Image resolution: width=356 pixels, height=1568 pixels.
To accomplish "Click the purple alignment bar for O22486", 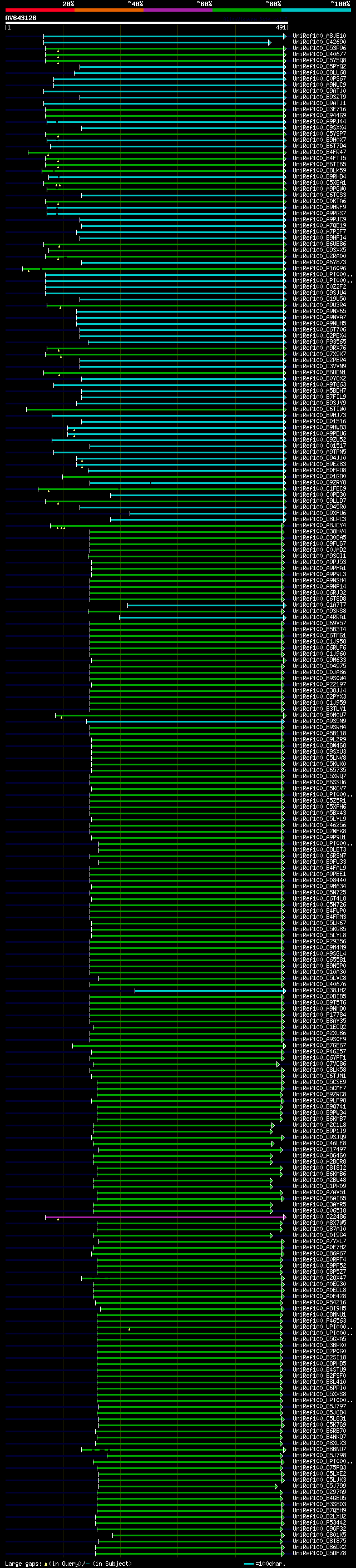I will (x=165, y=1218).
